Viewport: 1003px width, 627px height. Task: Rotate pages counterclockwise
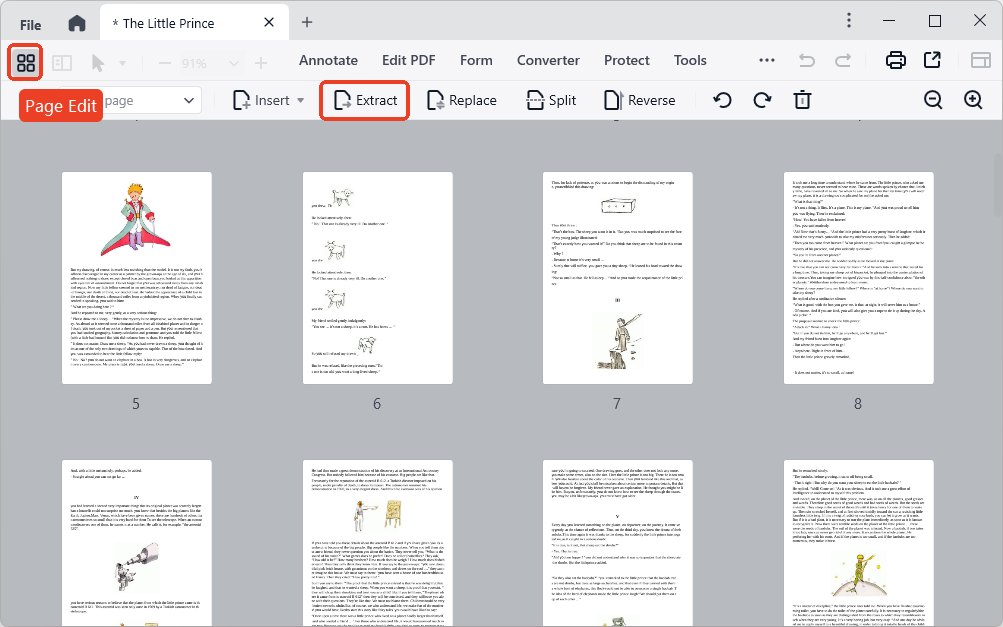(722, 100)
